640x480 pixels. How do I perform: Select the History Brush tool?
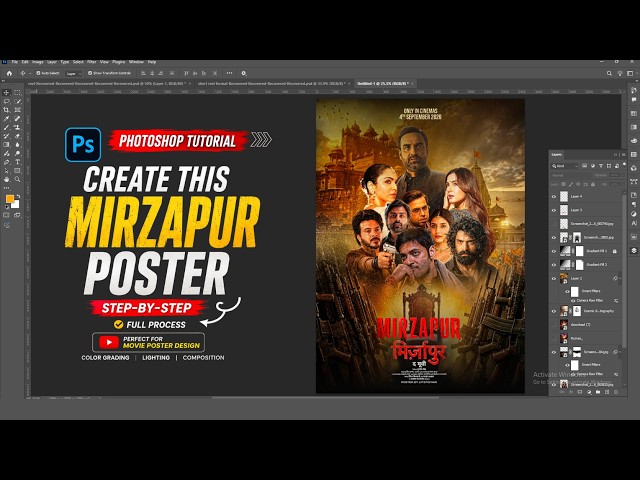coord(7,136)
